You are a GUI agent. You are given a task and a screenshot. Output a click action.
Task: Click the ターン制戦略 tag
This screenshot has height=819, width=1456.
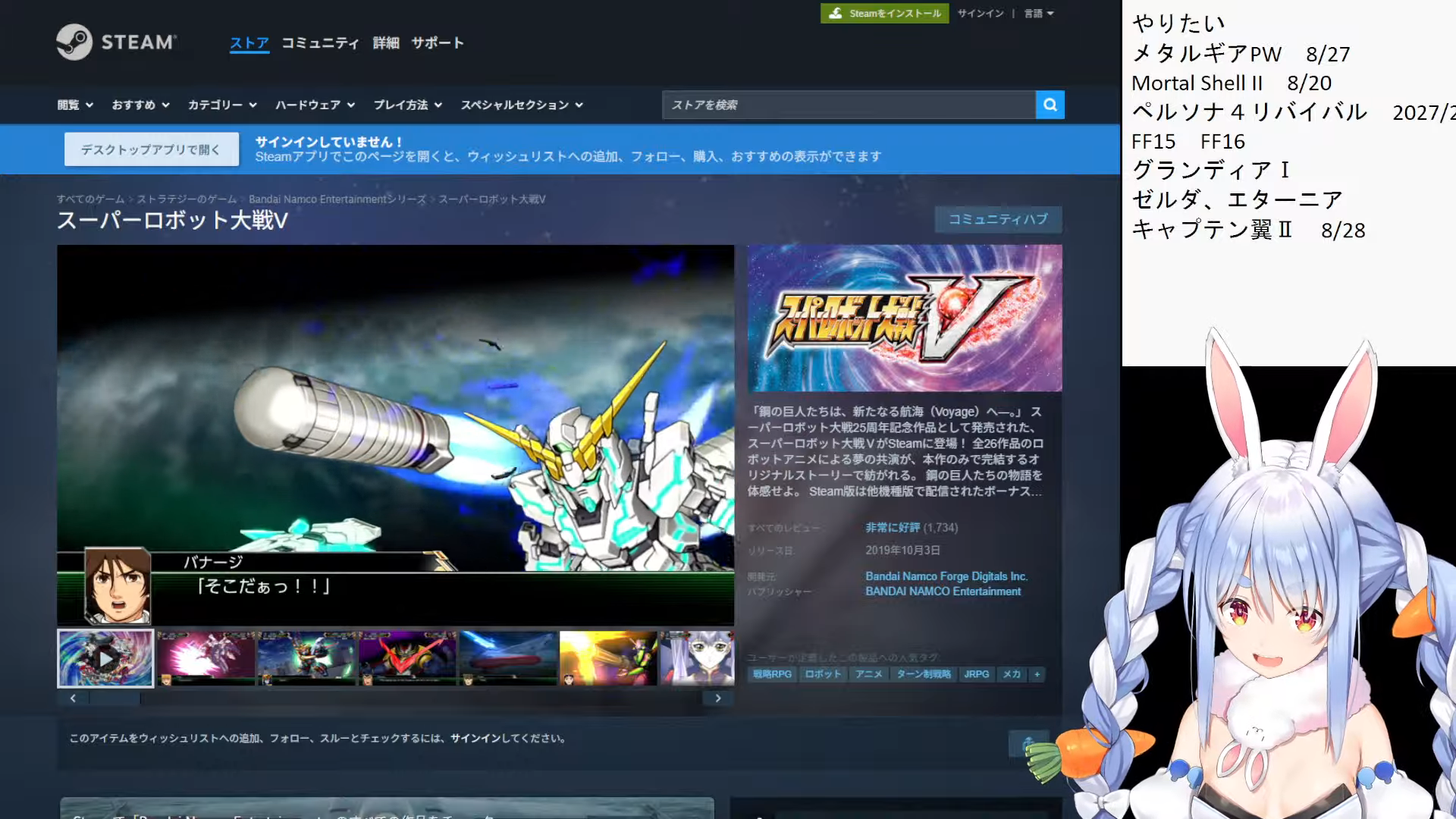[924, 674]
